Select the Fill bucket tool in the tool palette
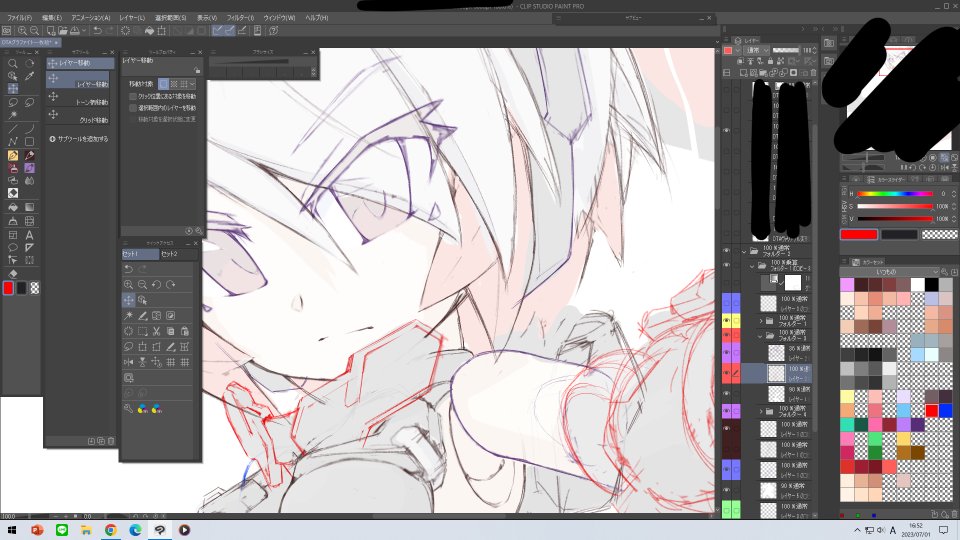Viewport: 960px width, 540px height. (x=12, y=208)
